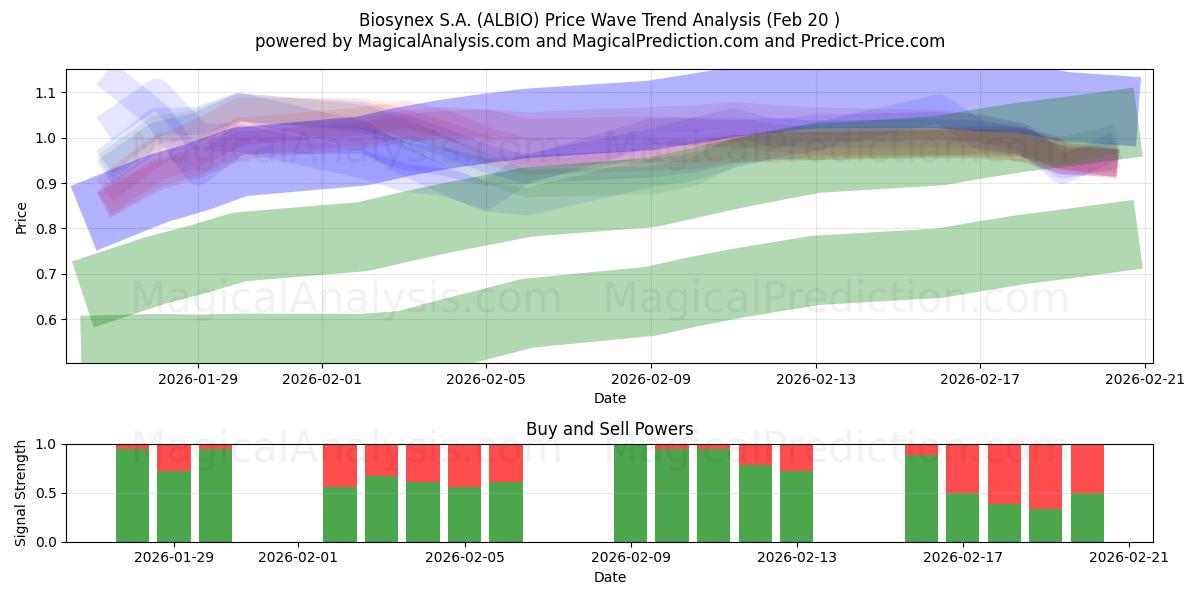The height and width of the screenshot is (600, 1200).
Task: Click the 2026-02-13 date tick on the price chart
Action: click(x=816, y=379)
